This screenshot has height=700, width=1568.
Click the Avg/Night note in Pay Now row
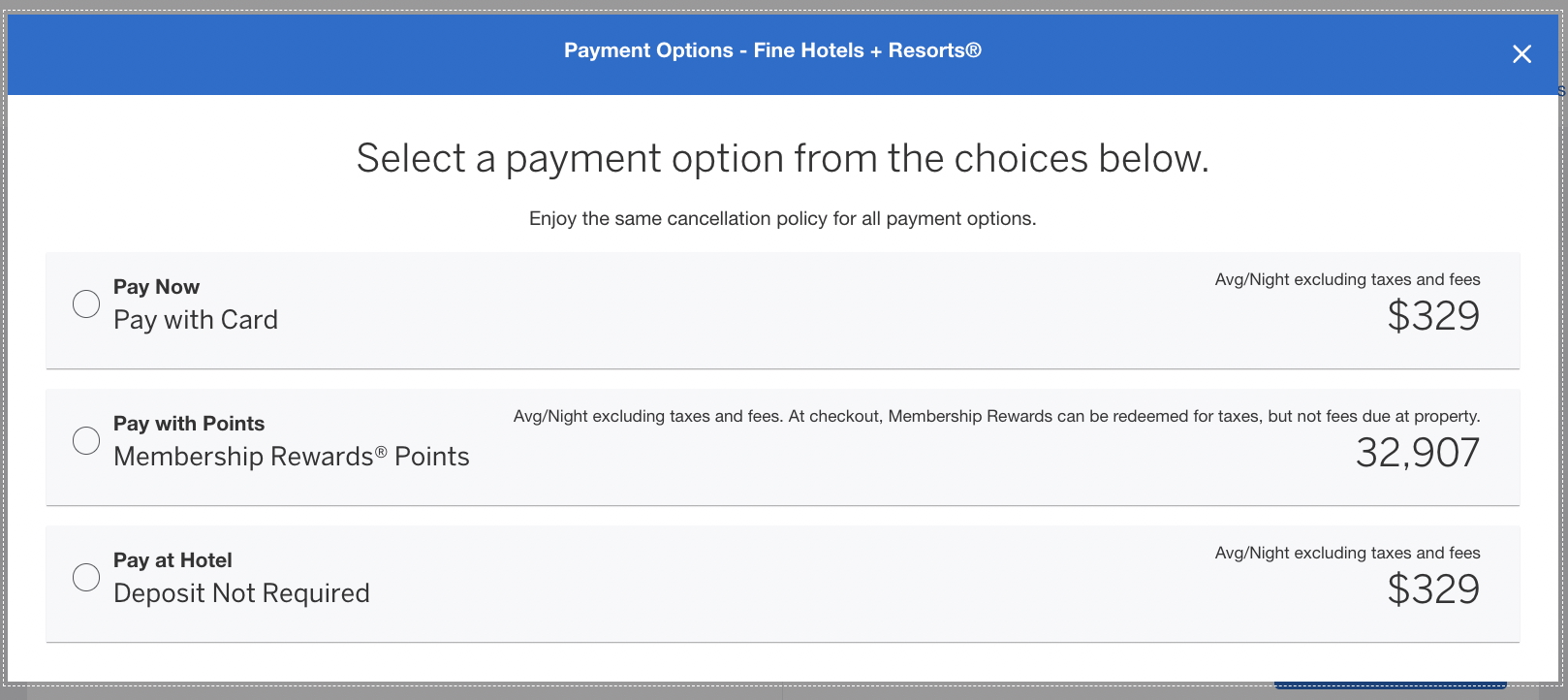1347,280
